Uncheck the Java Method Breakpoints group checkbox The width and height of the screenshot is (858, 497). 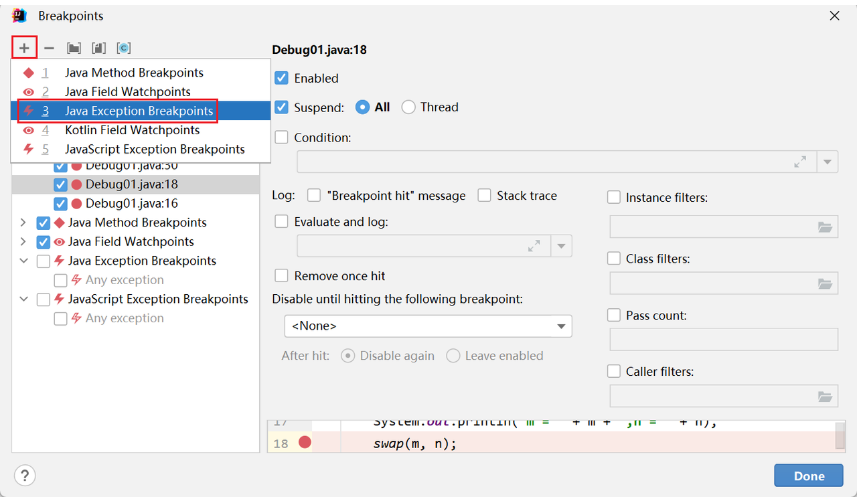43,223
